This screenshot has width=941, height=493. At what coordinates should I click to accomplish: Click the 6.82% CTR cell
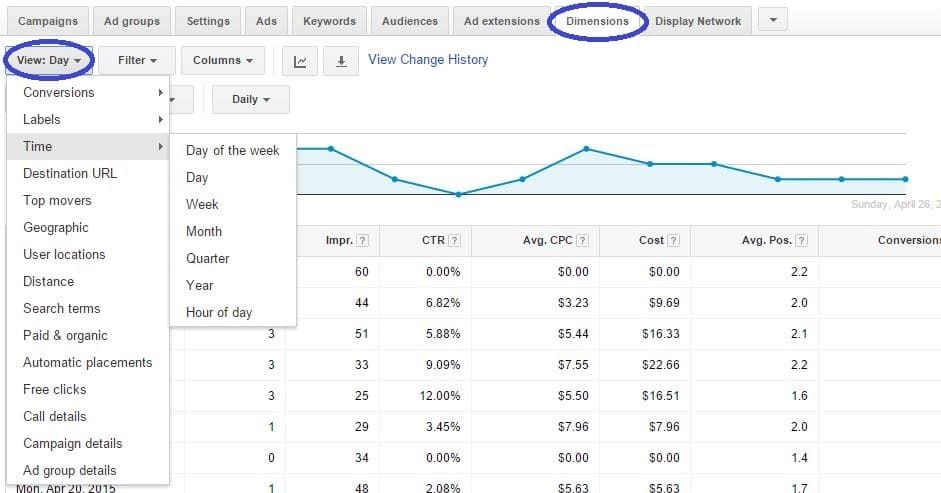point(443,303)
